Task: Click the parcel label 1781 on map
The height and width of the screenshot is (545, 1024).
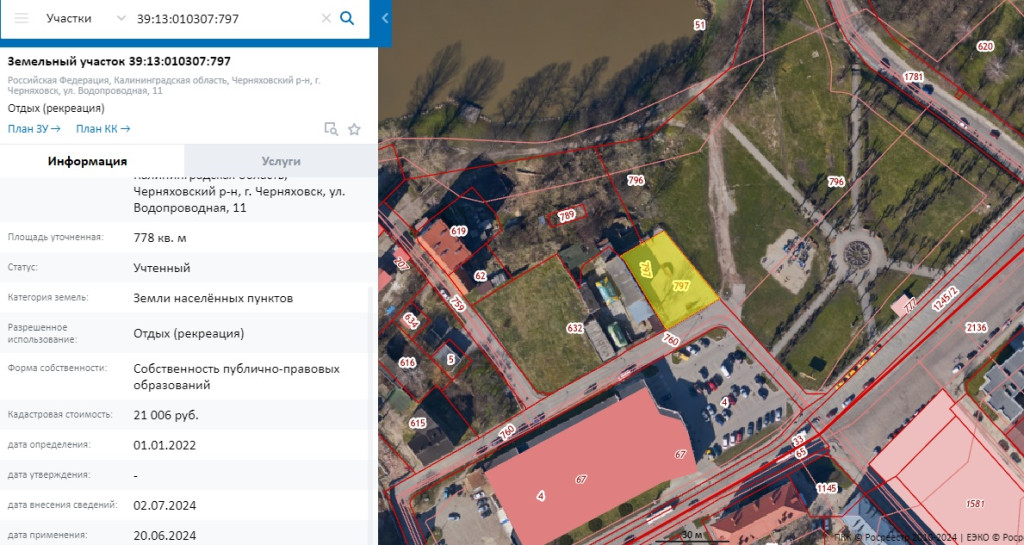Action: [x=912, y=77]
